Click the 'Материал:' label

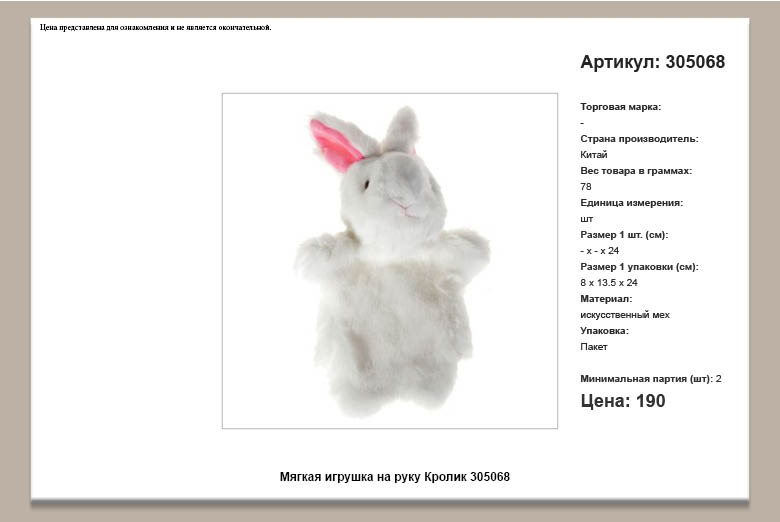tap(606, 299)
